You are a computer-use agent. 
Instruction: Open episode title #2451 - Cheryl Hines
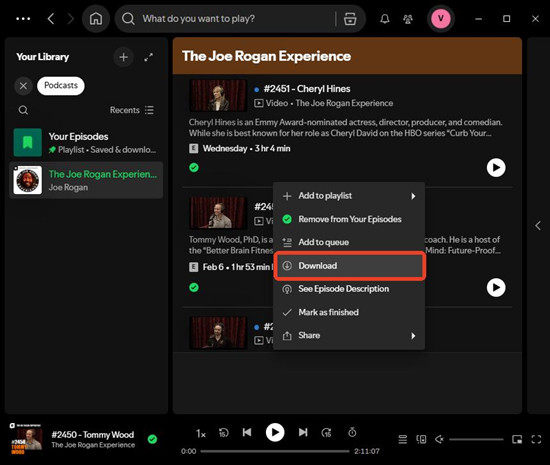[307, 89]
